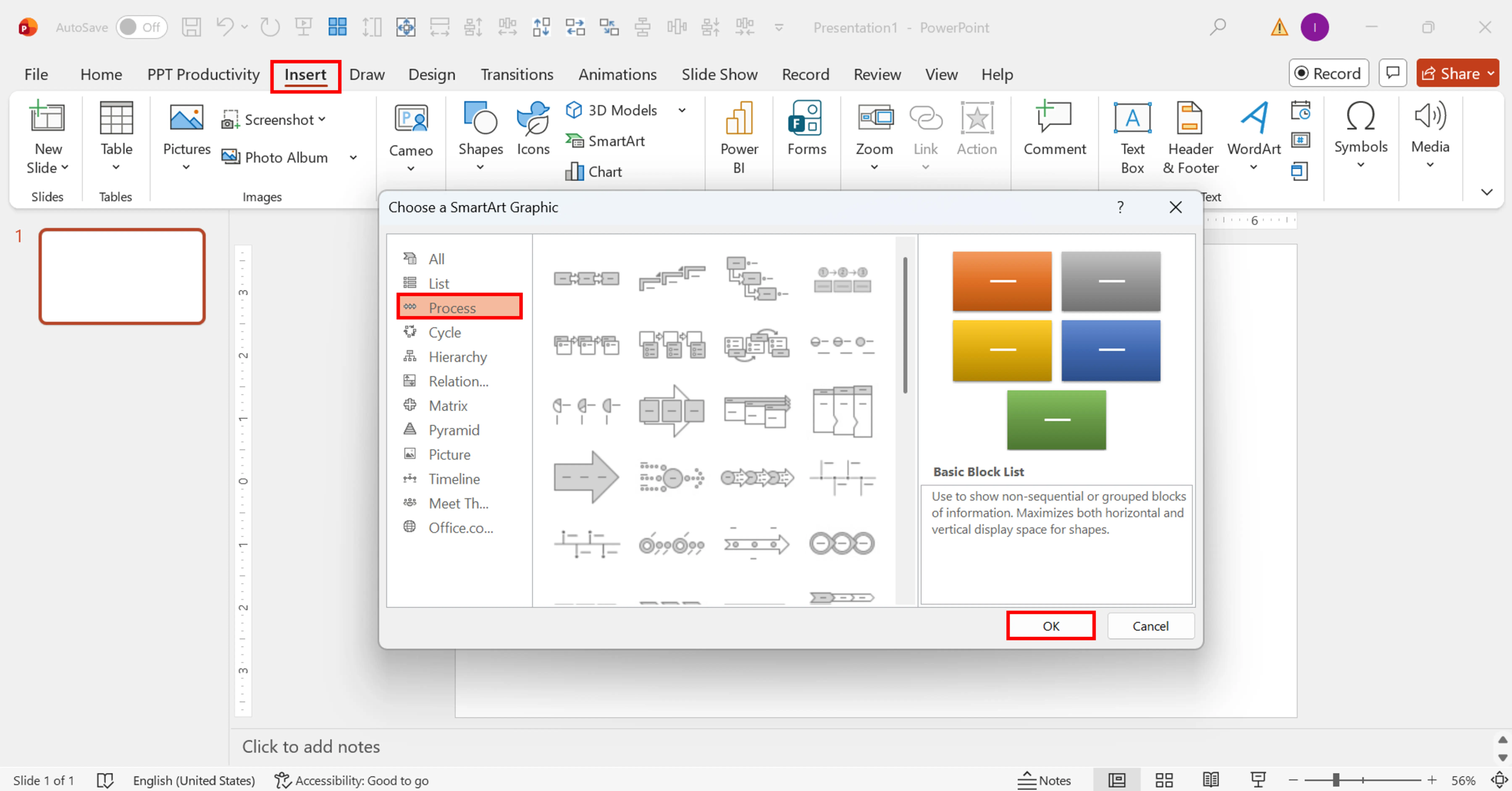Close the Choose a SmartArt Graphic dialog
The width and height of the screenshot is (1512, 791).
(x=1175, y=207)
